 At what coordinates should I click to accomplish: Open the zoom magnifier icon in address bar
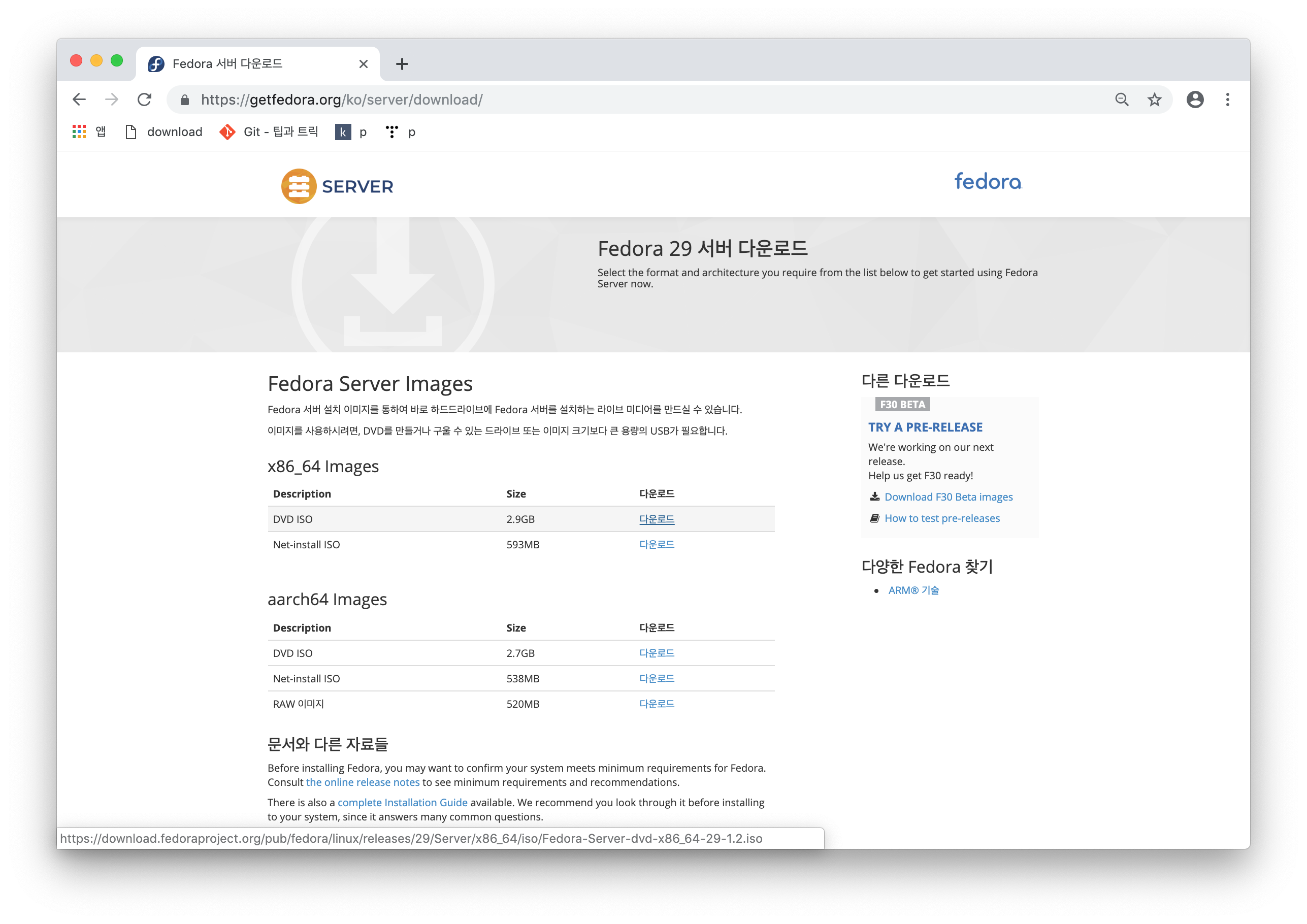(1121, 100)
